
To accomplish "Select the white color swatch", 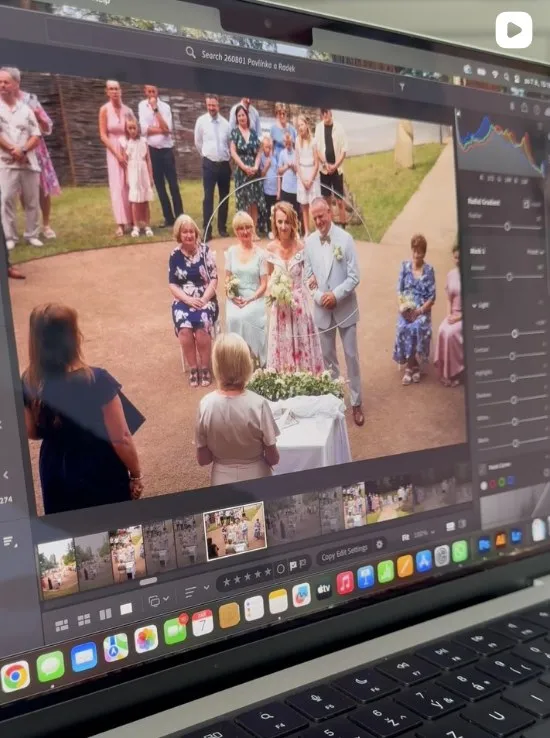I will coord(483,486).
